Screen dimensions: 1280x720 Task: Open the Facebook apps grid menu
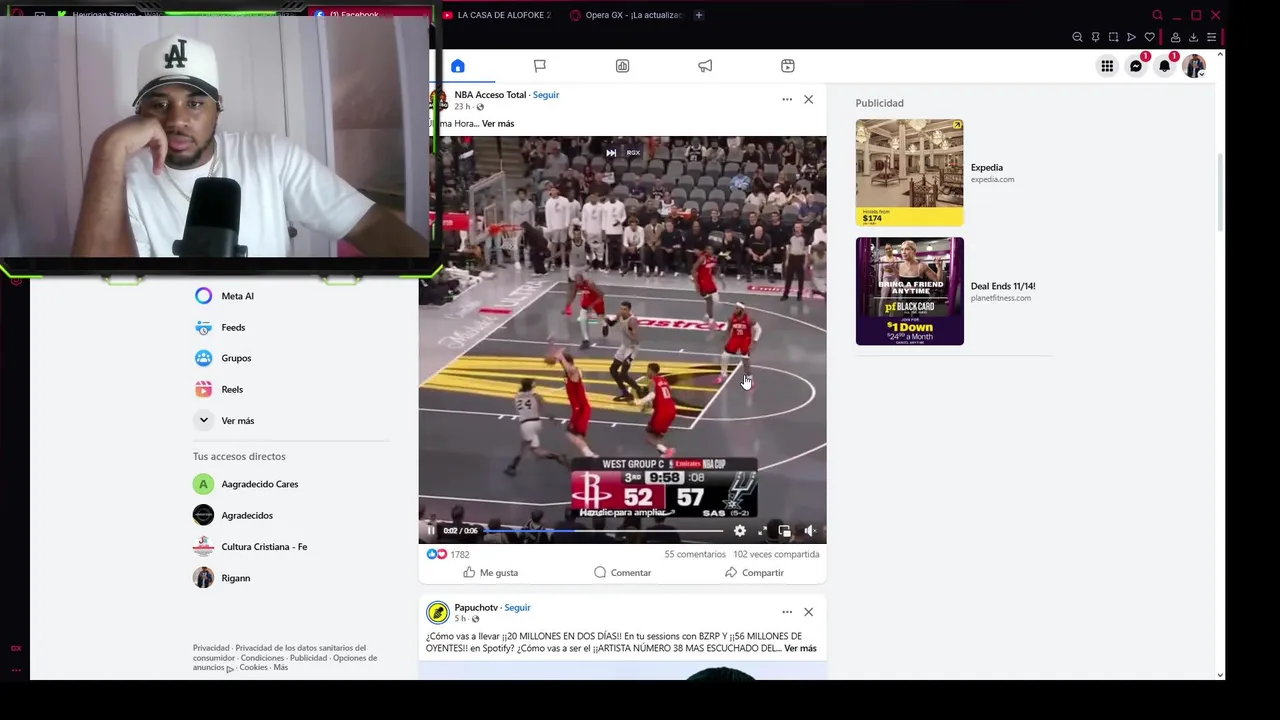[1107, 66]
